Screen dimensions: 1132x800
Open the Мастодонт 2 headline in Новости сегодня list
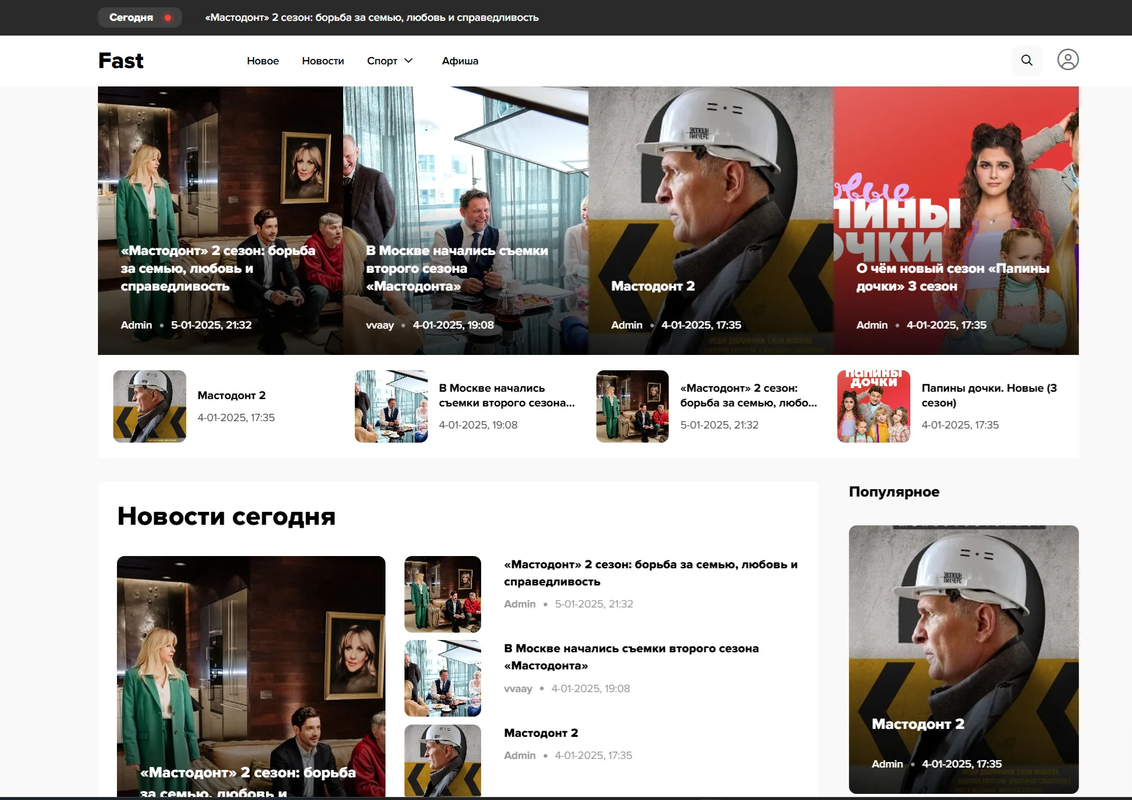click(541, 733)
